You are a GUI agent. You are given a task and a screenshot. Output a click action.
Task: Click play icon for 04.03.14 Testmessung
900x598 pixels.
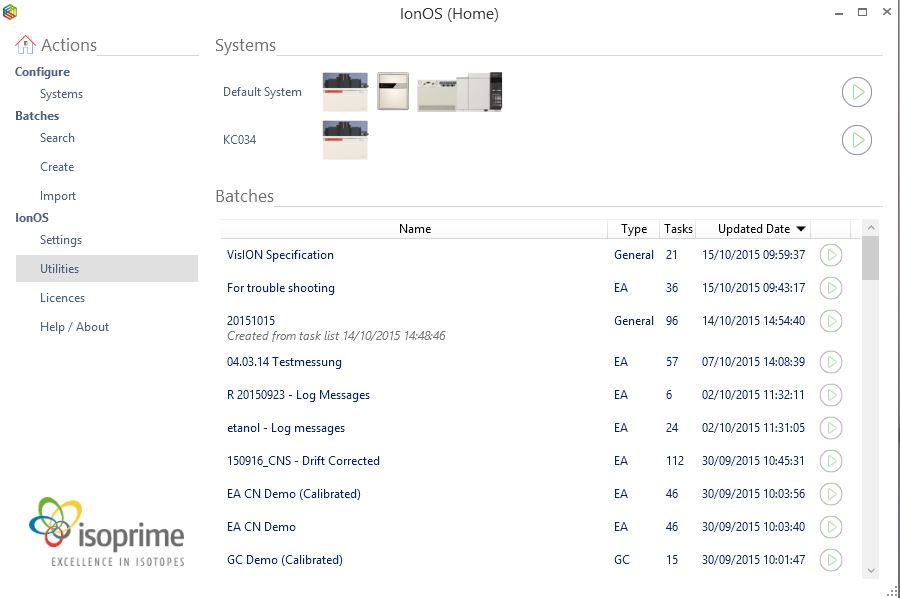830,362
